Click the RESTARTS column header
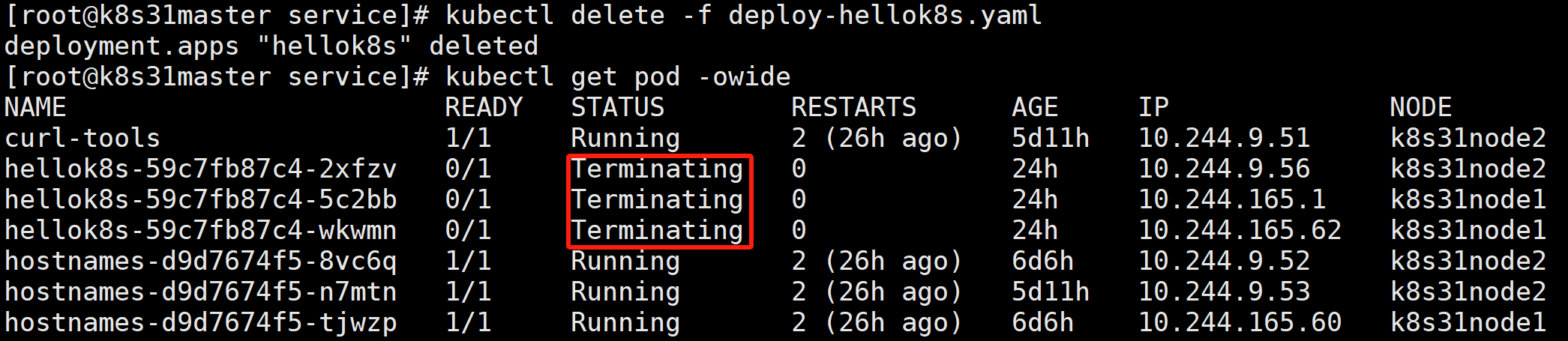This screenshot has width=1568, height=341. pos(854,107)
